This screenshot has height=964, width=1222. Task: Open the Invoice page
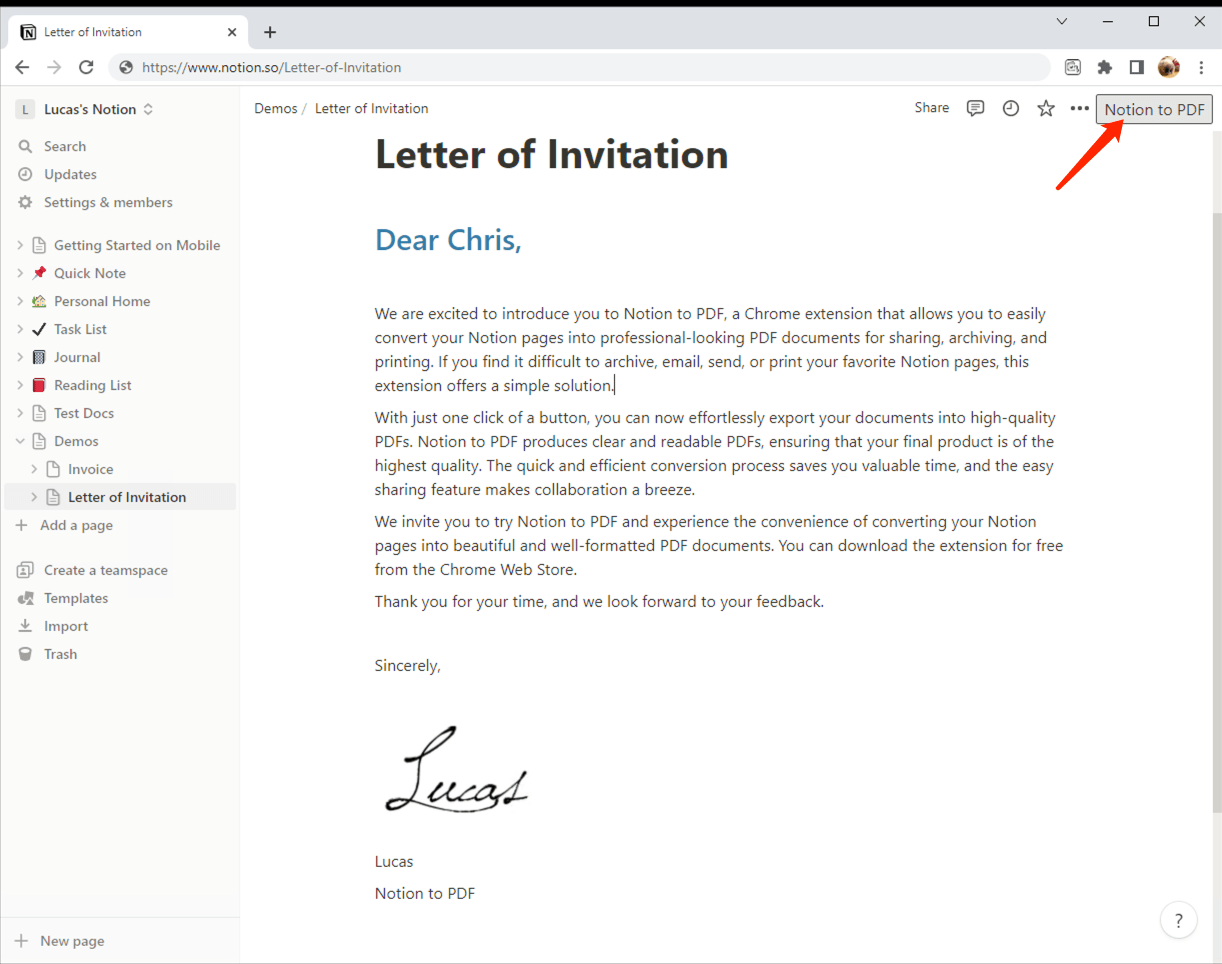pyautogui.click(x=90, y=469)
